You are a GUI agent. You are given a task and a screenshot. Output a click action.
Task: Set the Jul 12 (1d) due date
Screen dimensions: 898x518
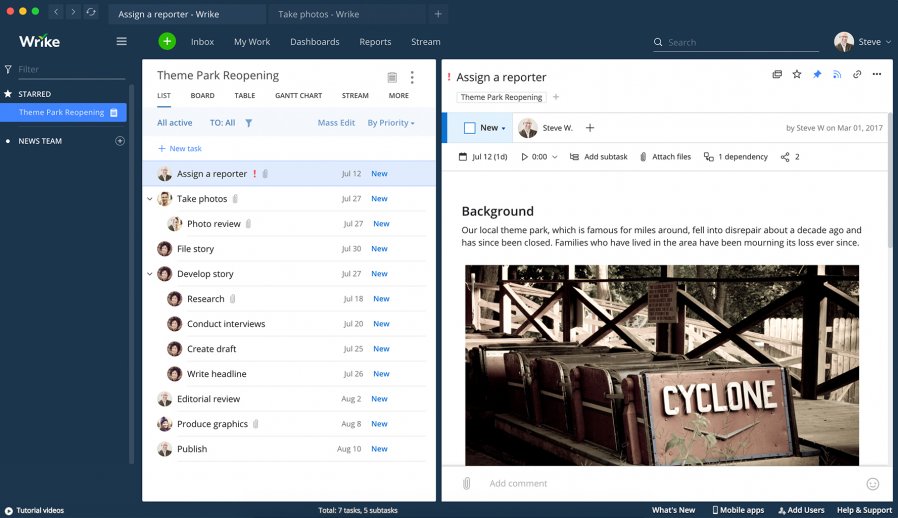tap(483, 156)
